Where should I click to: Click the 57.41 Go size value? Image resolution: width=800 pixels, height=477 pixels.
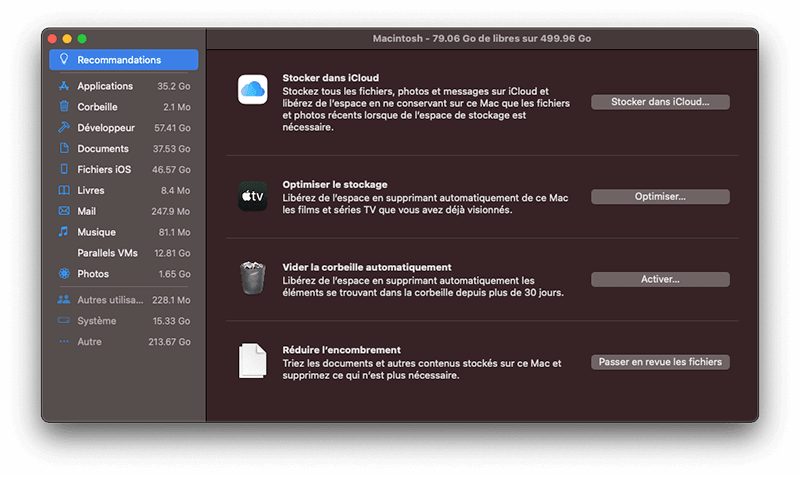172,128
